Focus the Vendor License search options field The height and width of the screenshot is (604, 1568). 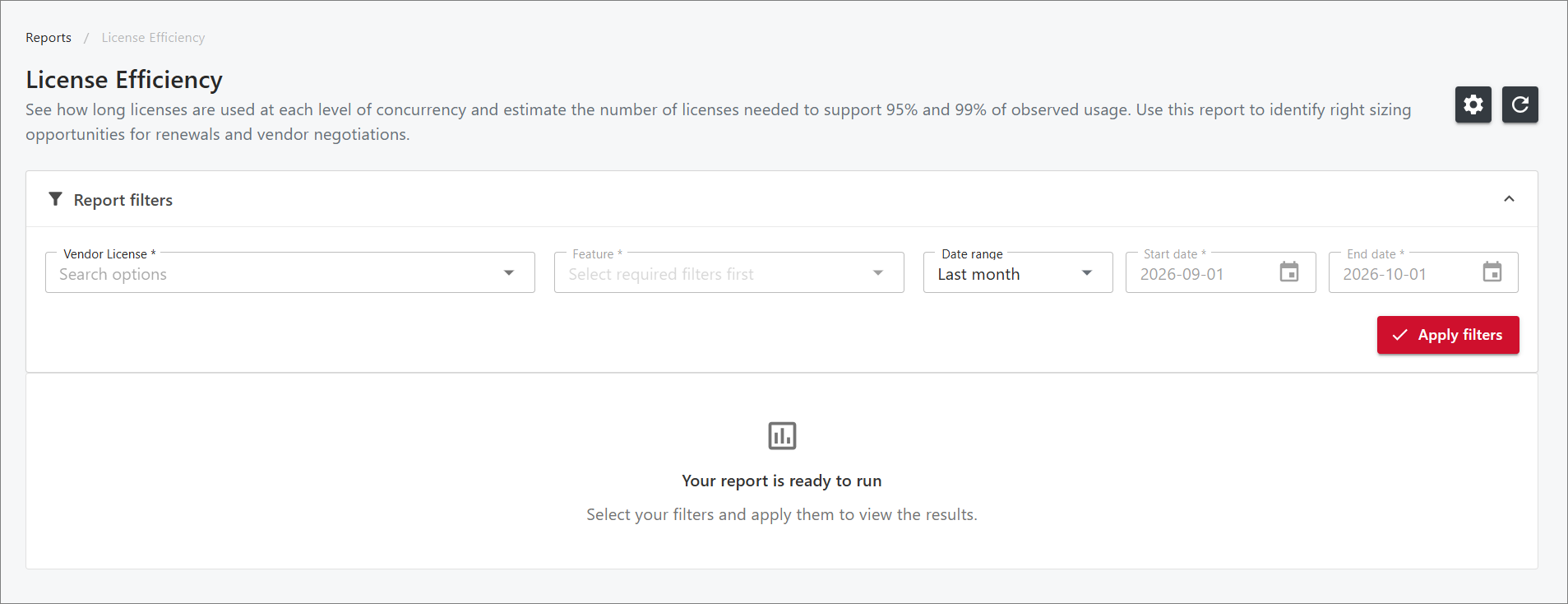click(289, 272)
